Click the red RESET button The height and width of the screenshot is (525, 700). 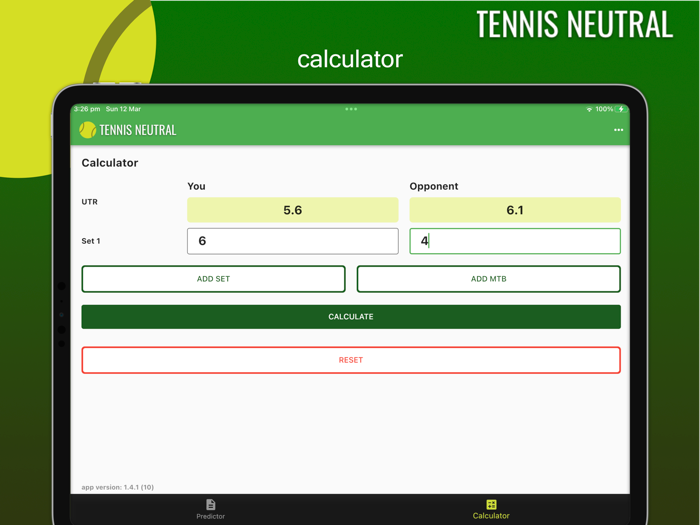coord(351,360)
